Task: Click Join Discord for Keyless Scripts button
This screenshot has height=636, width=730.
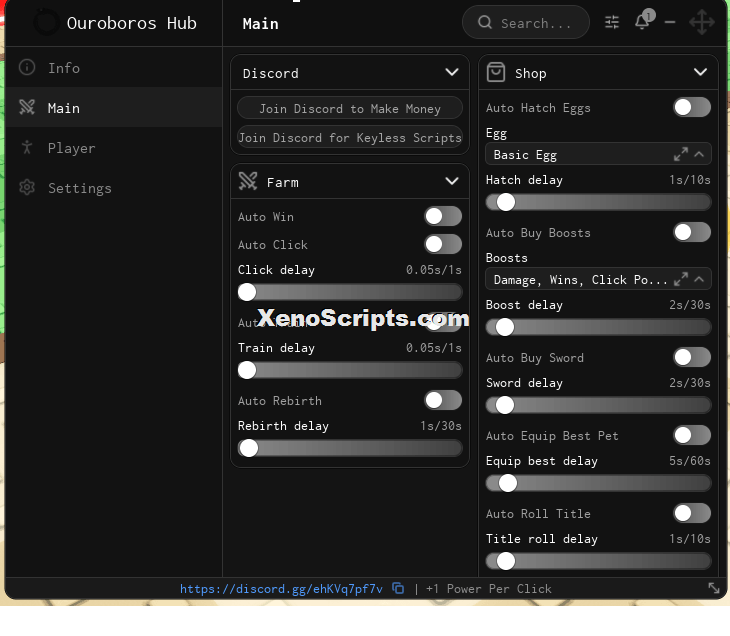Action: click(350, 137)
